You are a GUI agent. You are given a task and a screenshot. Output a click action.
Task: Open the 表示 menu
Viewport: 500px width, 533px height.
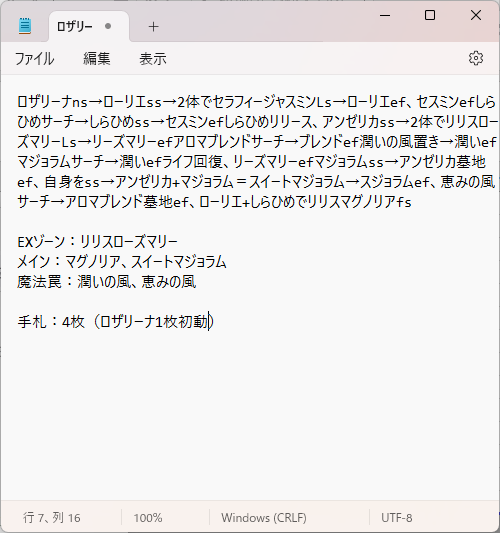153,59
